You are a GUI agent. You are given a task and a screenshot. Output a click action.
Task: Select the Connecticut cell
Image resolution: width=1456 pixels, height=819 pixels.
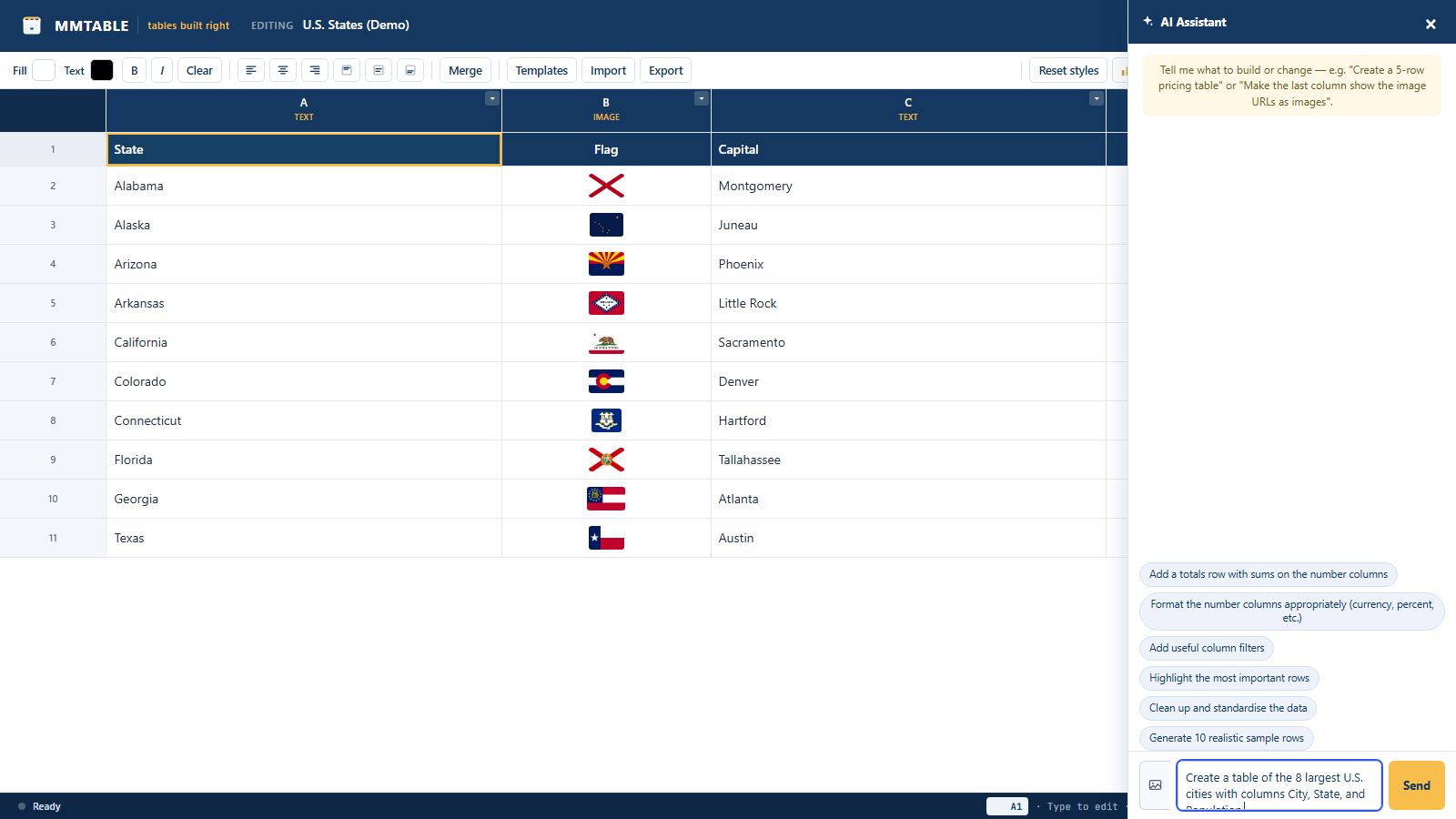coord(304,420)
